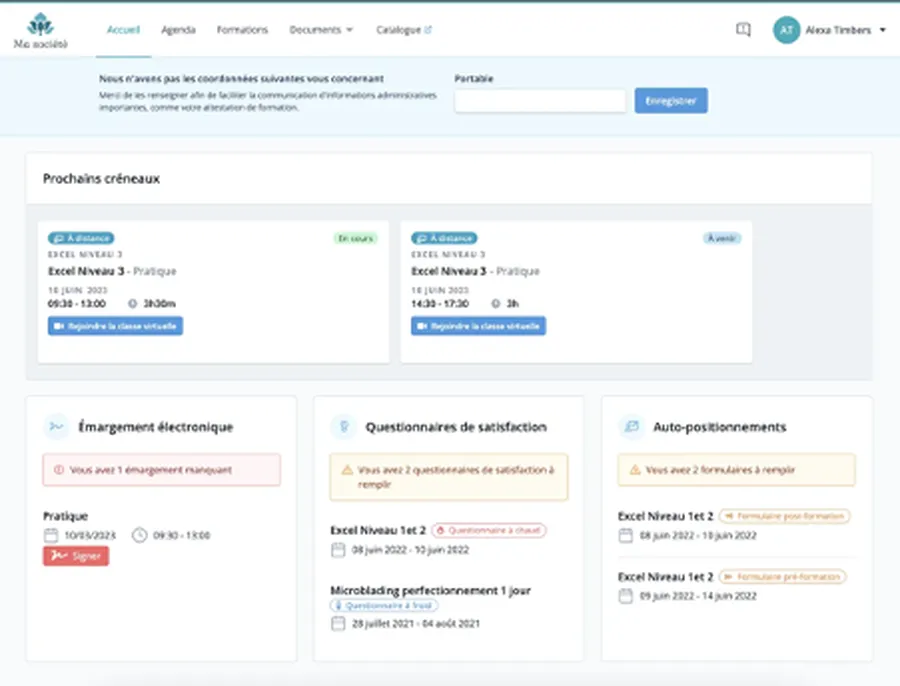Screen dimensions: 900x686
Task: Click the Signer button
Action: [x=76, y=556]
